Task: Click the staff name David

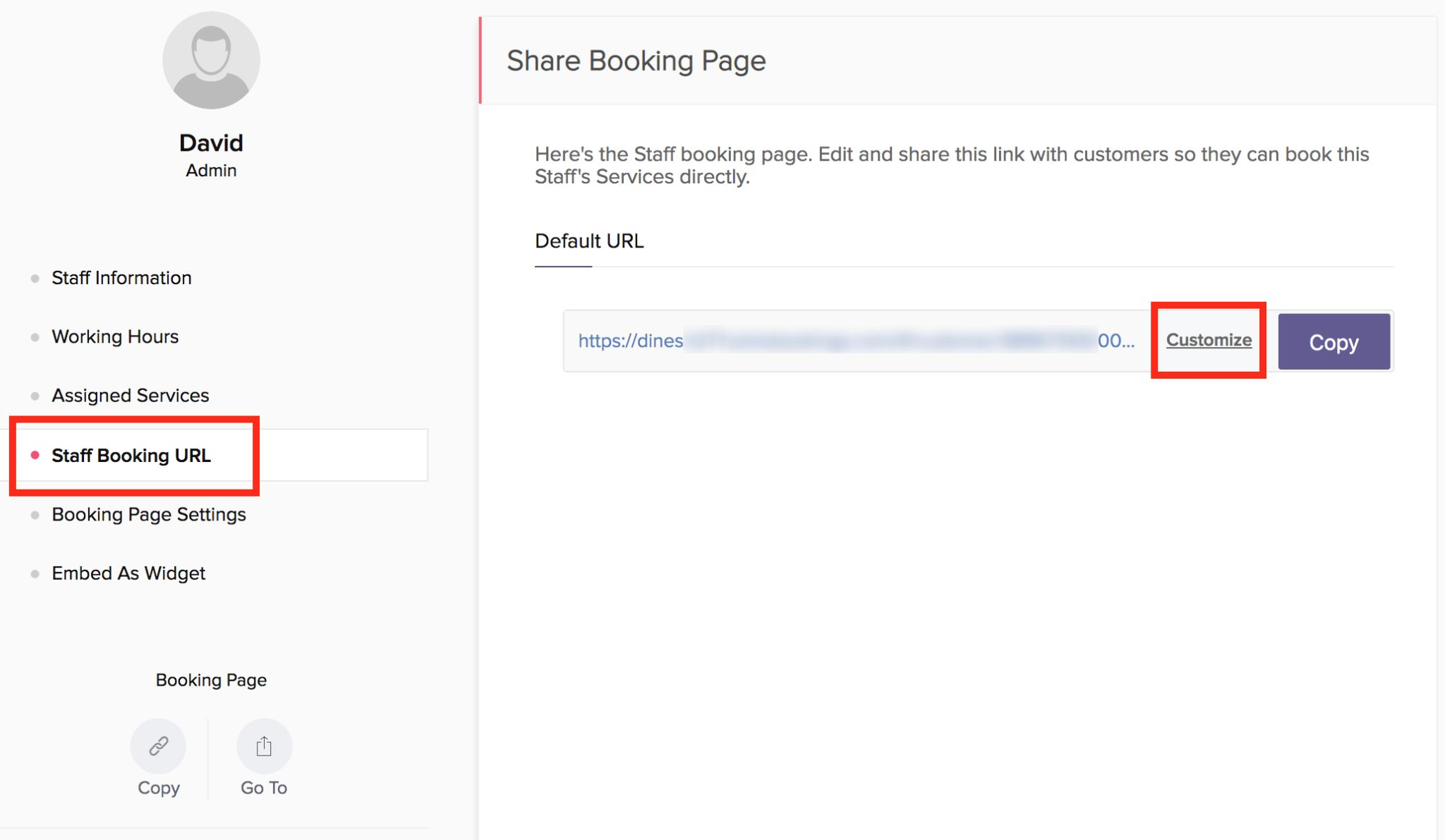Action: (x=211, y=143)
